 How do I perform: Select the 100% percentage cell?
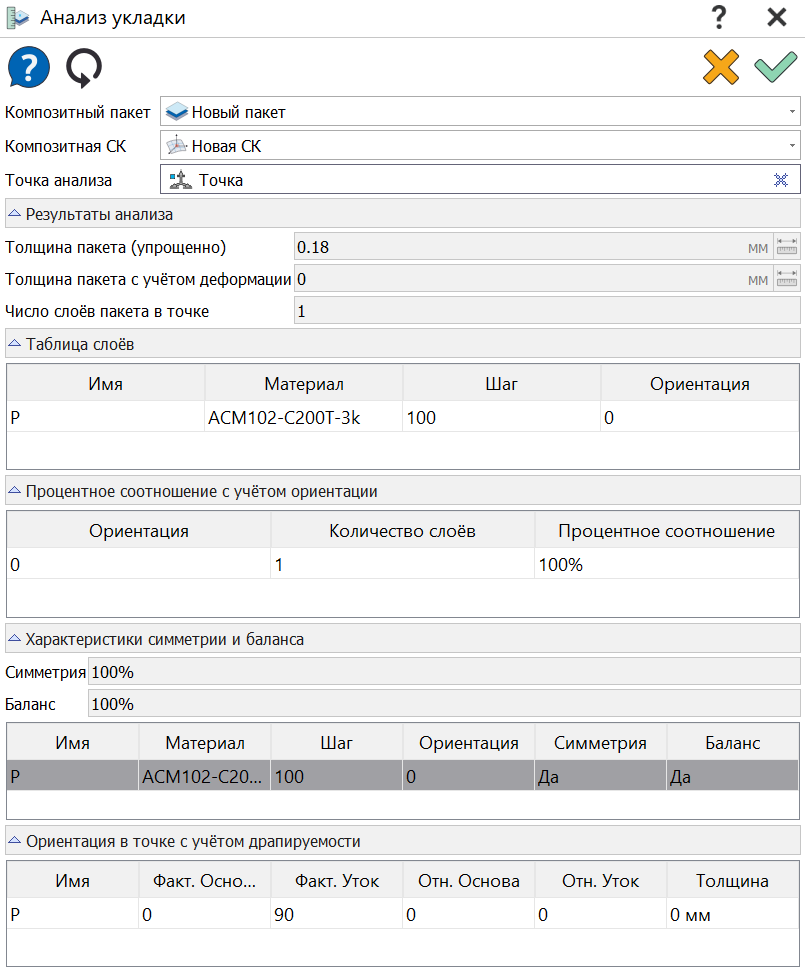pos(667,565)
